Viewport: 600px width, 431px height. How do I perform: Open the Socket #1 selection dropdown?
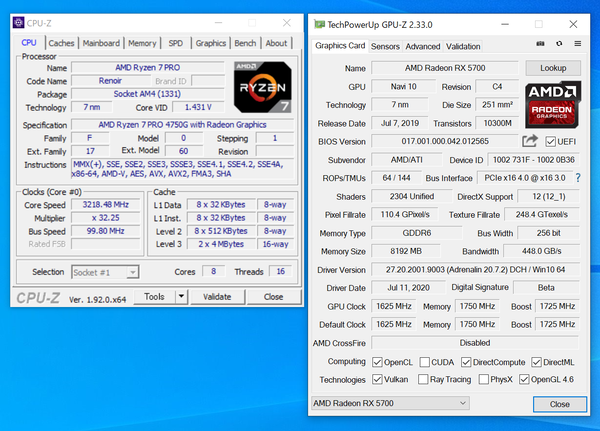click(105, 272)
